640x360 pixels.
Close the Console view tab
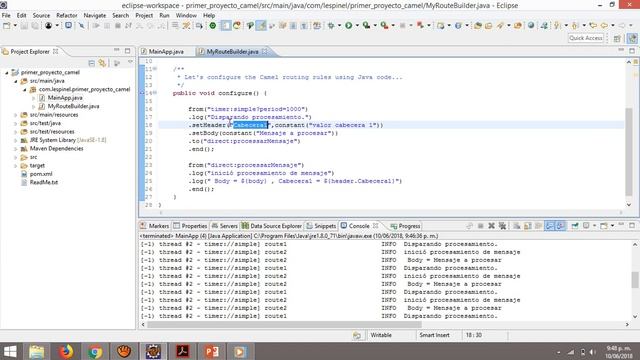coord(375,226)
